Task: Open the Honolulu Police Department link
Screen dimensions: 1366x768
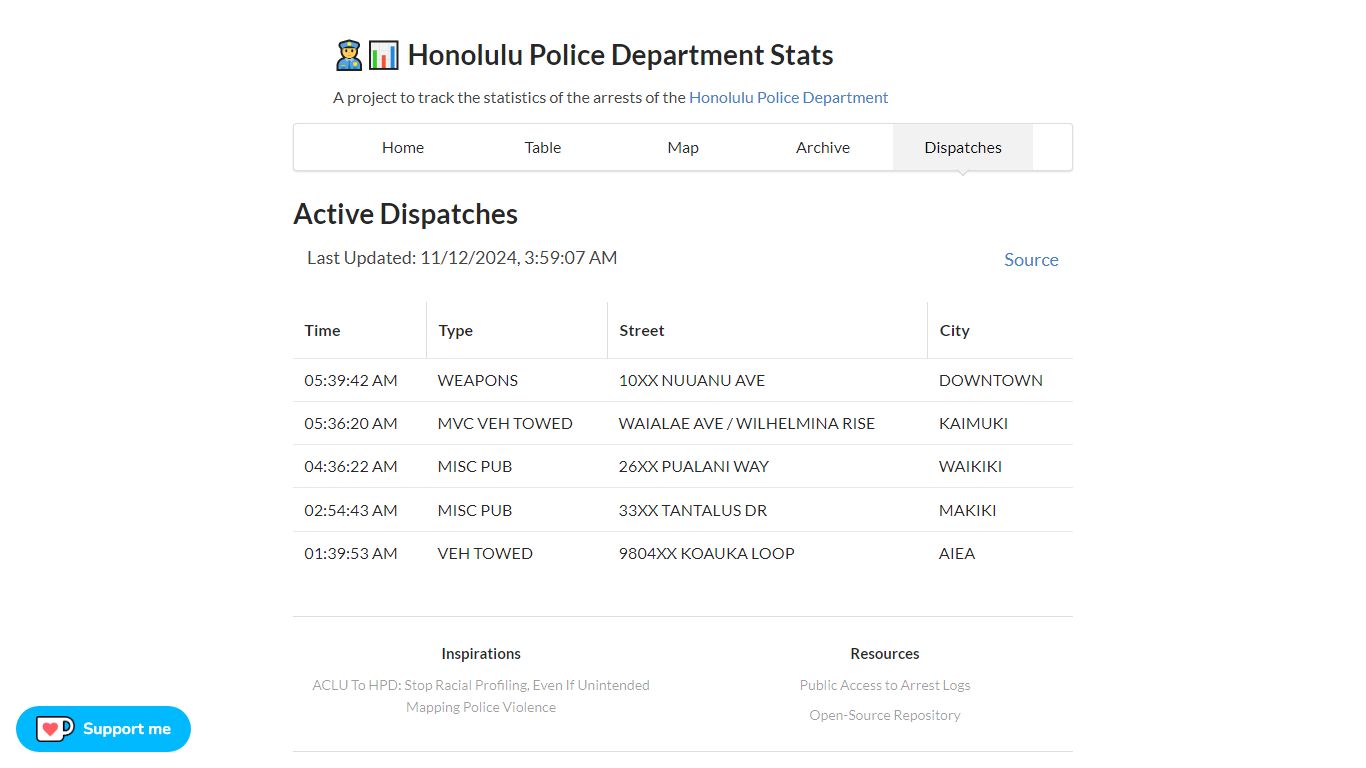Action: coord(789,97)
